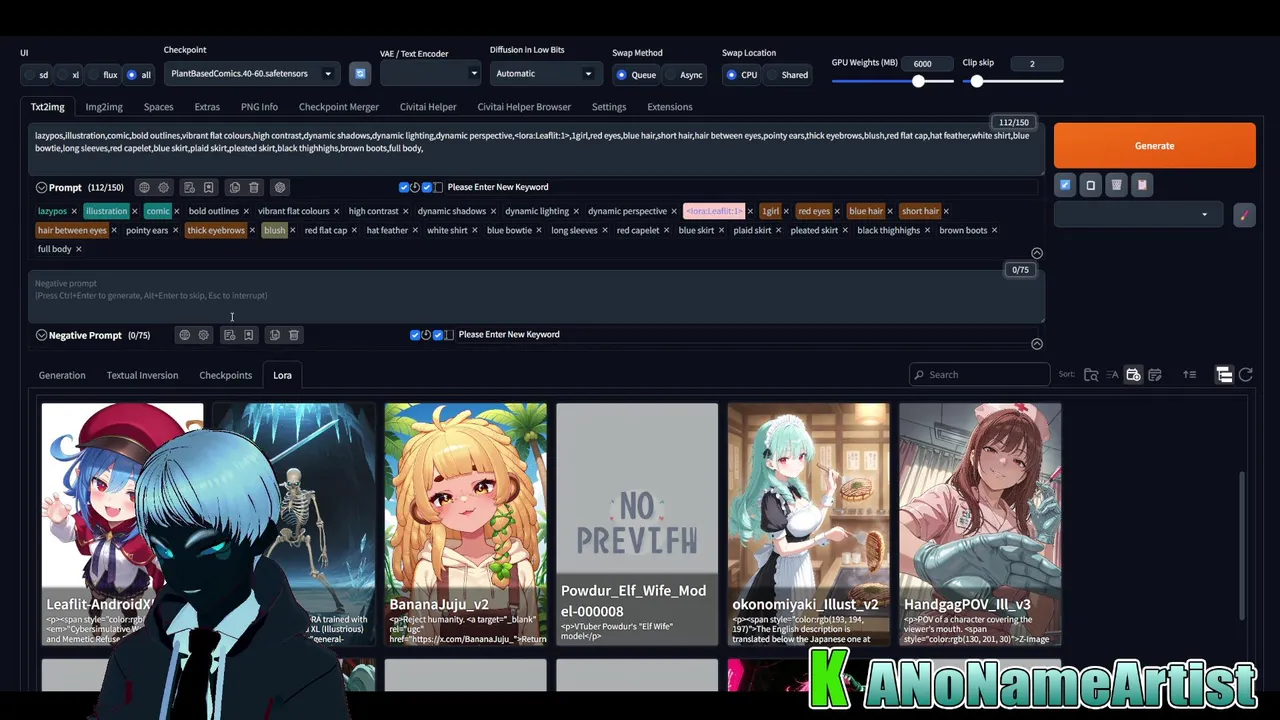1280x720 pixels.
Task: Open the Checkpoint Merger tab
Action: [339, 107]
